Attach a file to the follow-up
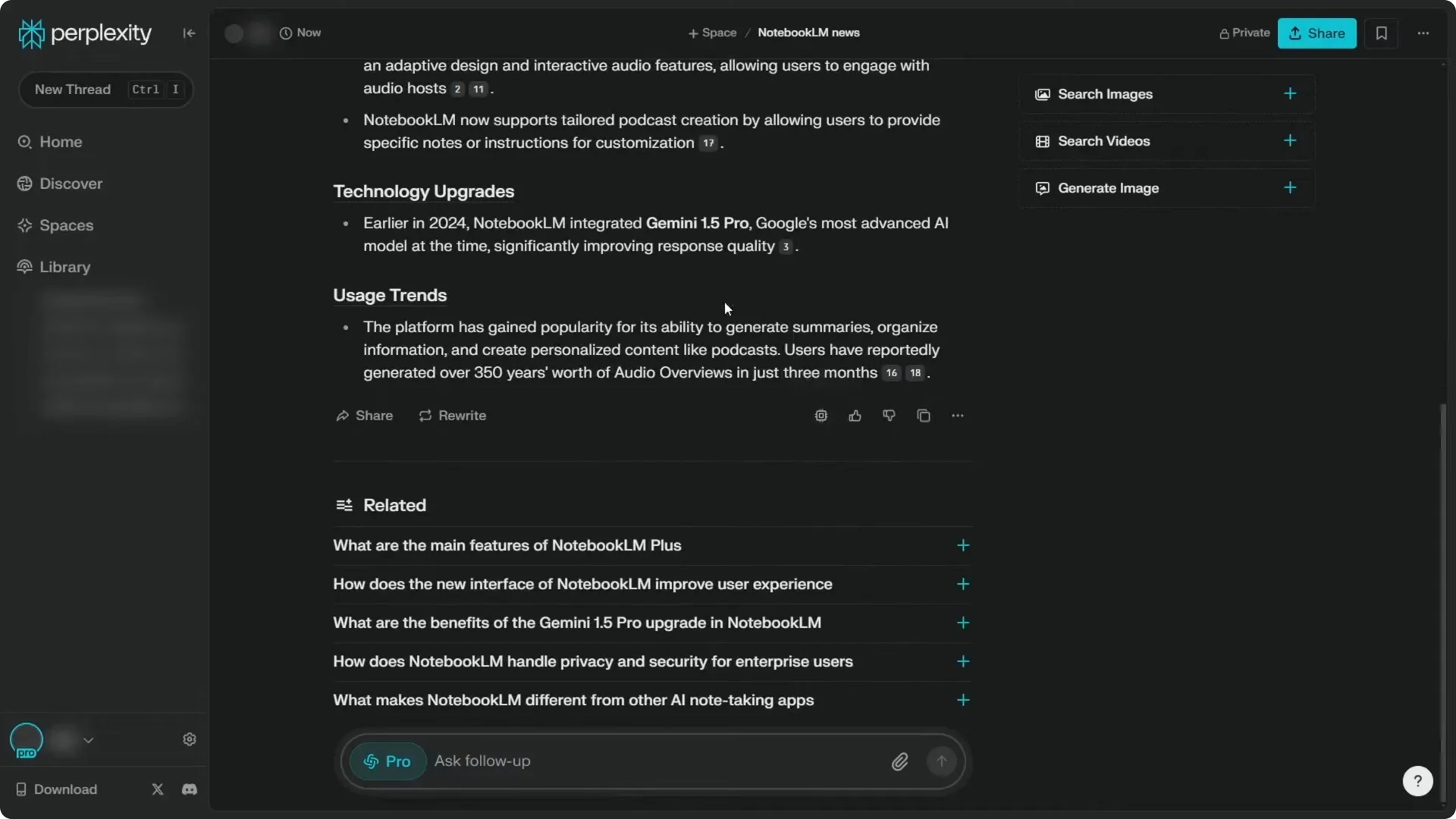The height and width of the screenshot is (819, 1456). click(x=899, y=761)
